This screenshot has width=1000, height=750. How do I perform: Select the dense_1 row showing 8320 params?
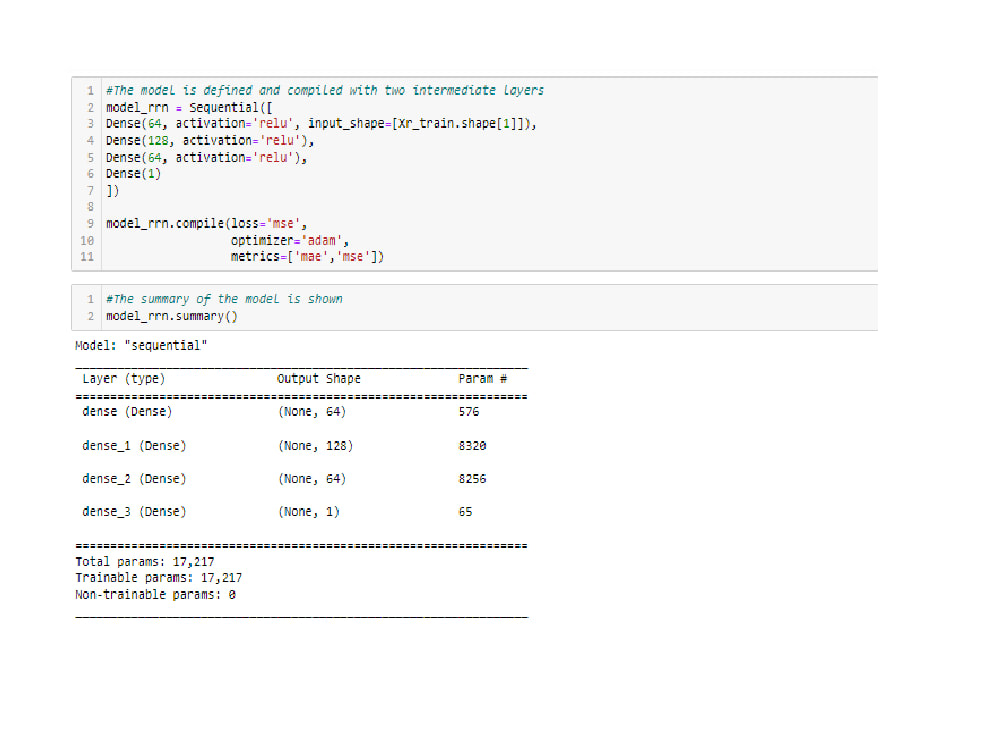pyautogui.click(x=135, y=445)
